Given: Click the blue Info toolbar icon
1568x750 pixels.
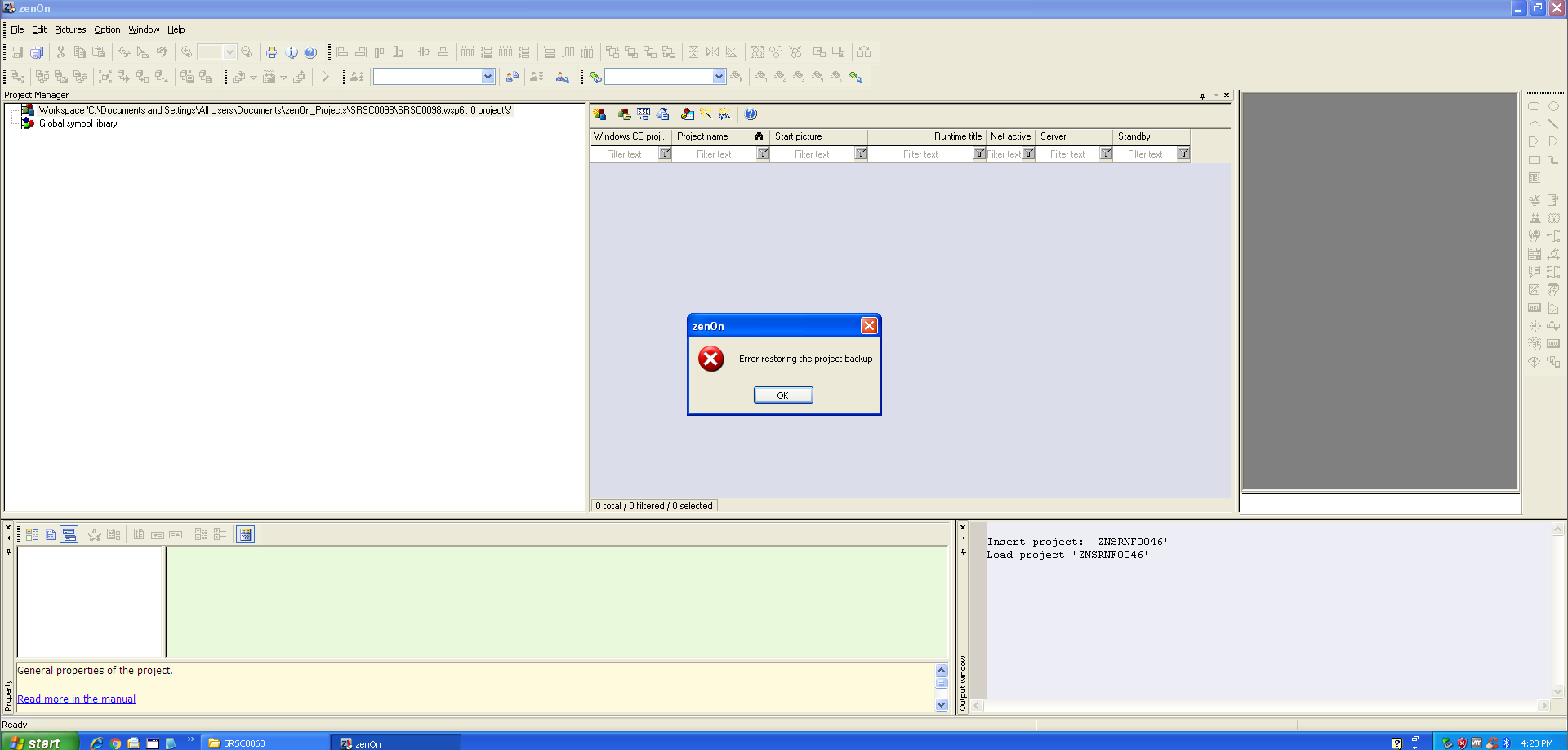Looking at the screenshot, I should point(292,52).
